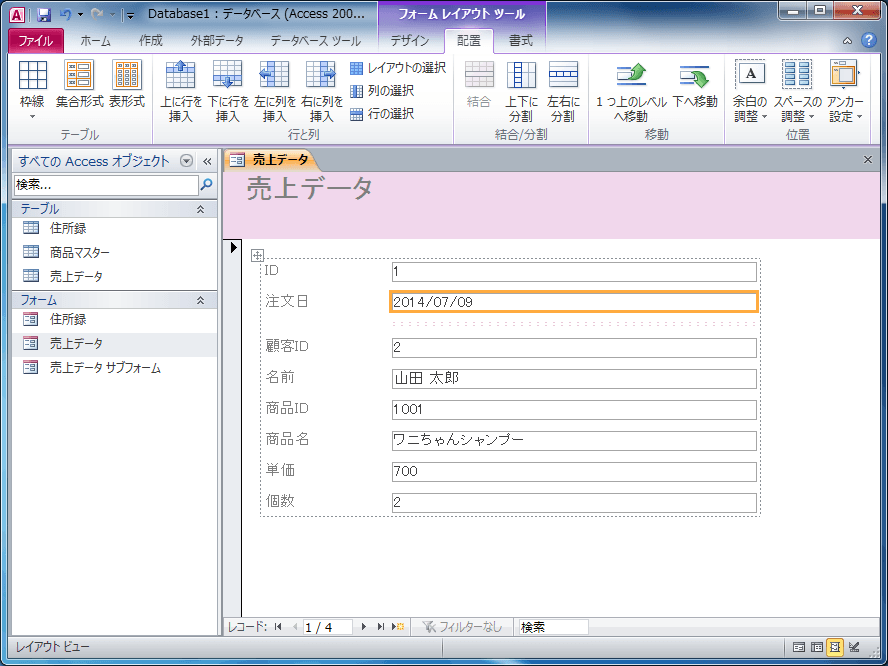This screenshot has height=666, width=888.
Task: Switch to the 作成 ribbon tab
Action: click(x=151, y=41)
